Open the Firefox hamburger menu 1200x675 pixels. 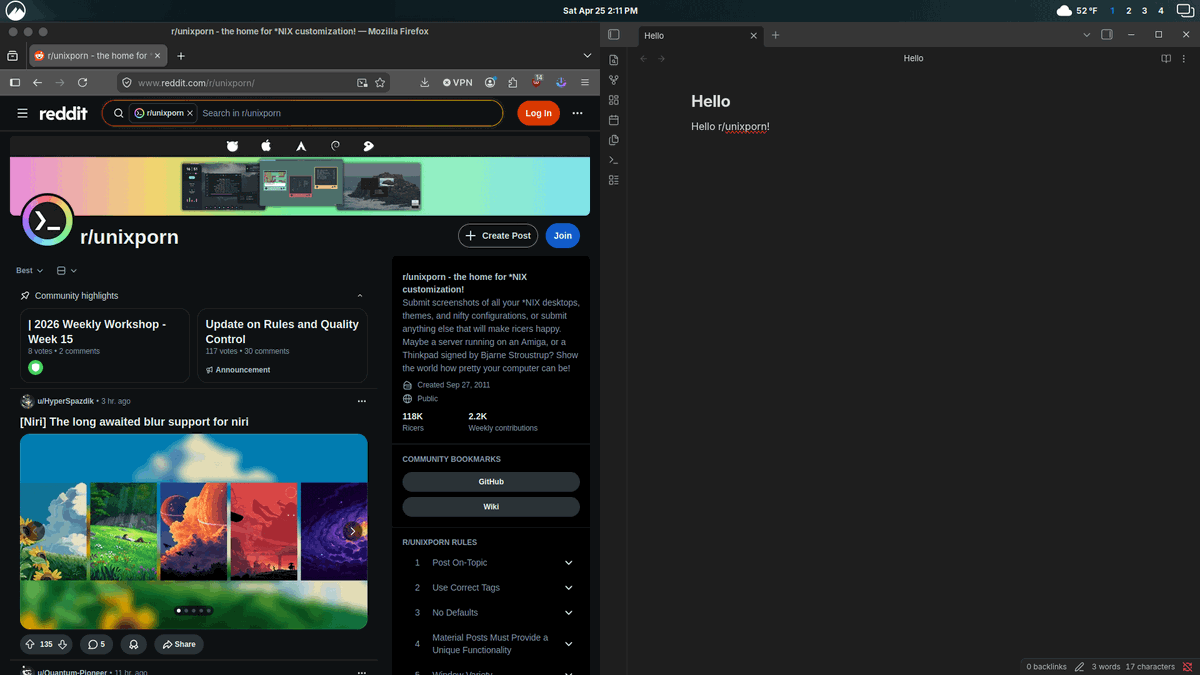click(585, 83)
